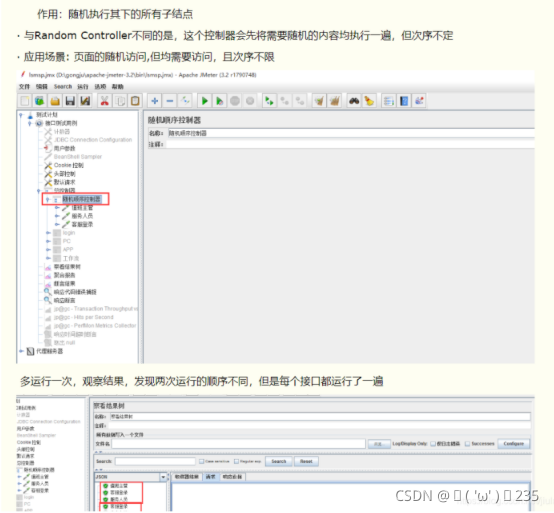Image resolution: width=554 pixels, height=513 pixels.
Task: Open the Function Helper dialog icon
Action: [x=389, y=101]
